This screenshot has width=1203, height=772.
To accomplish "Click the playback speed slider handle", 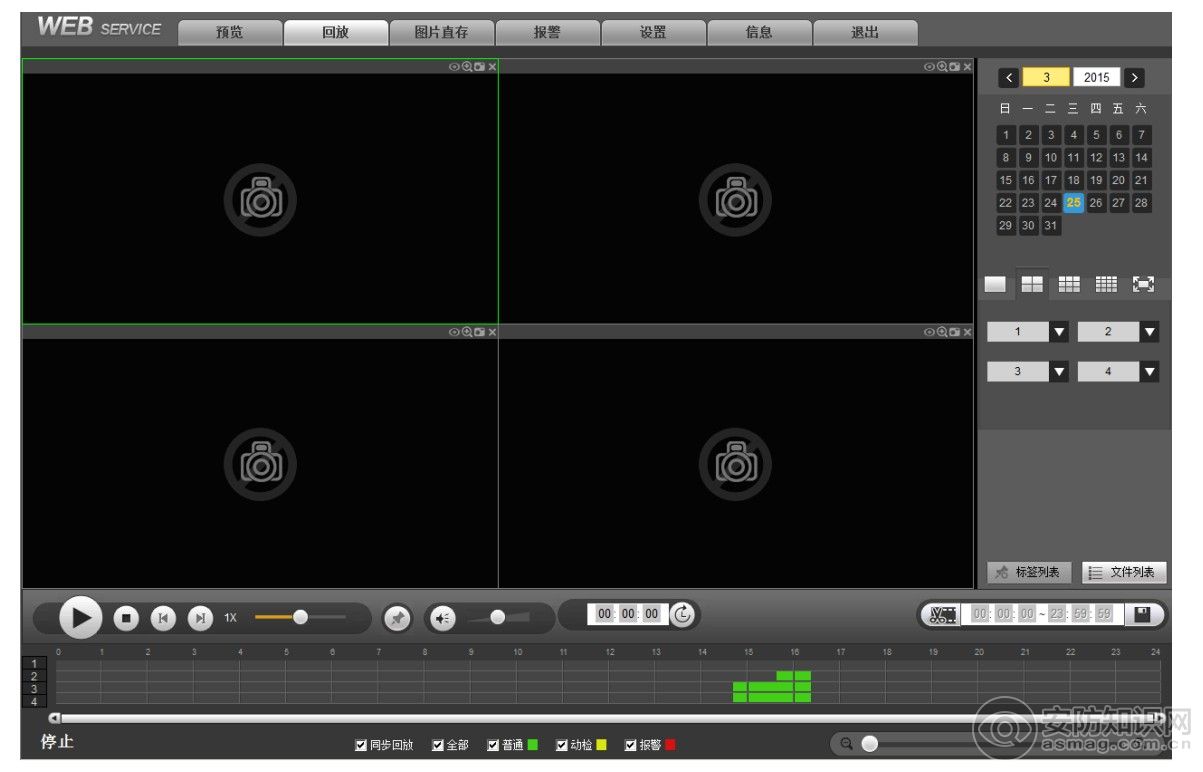I will click(300, 617).
